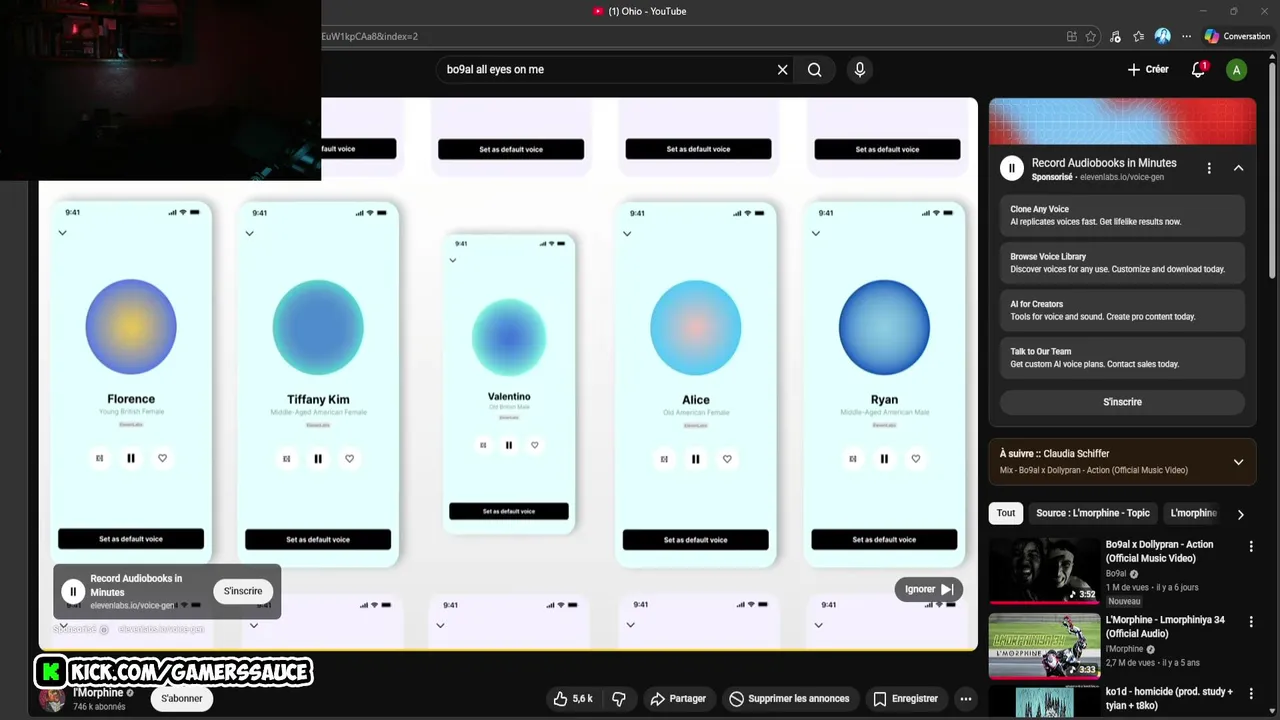Like the video showing 5,6 k
The width and height of the screenshot is (1280, 720).
[573, 699]
